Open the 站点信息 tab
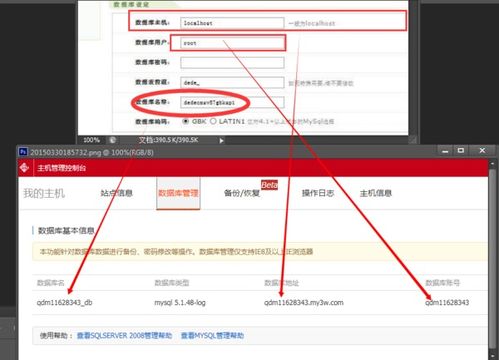 pos(117,193)
